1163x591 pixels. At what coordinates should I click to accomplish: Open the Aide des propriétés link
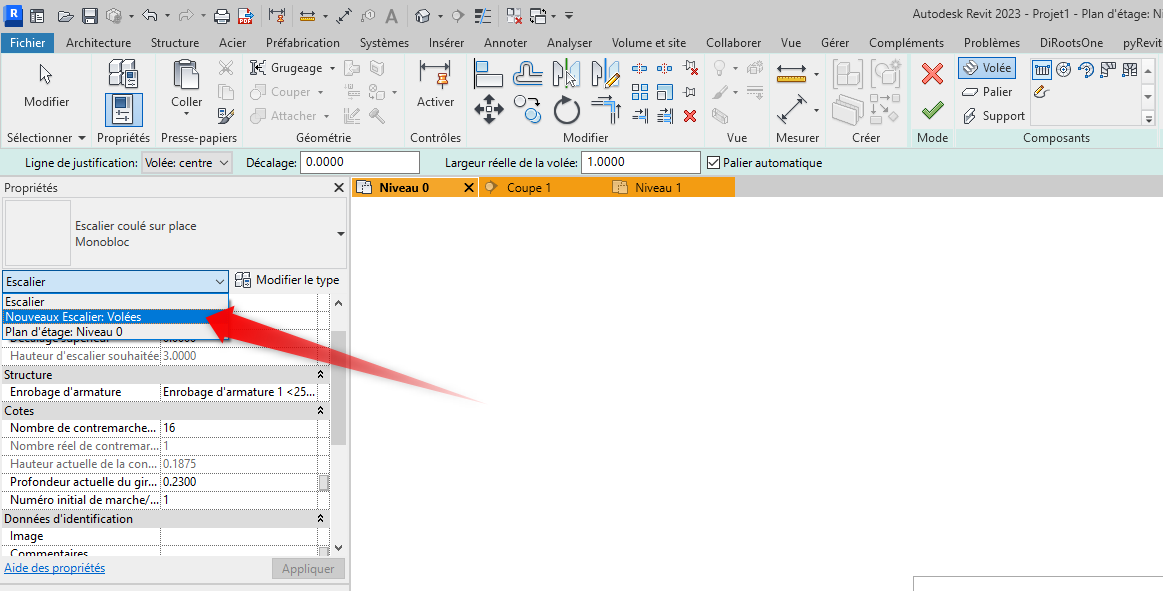coord(55,568)
